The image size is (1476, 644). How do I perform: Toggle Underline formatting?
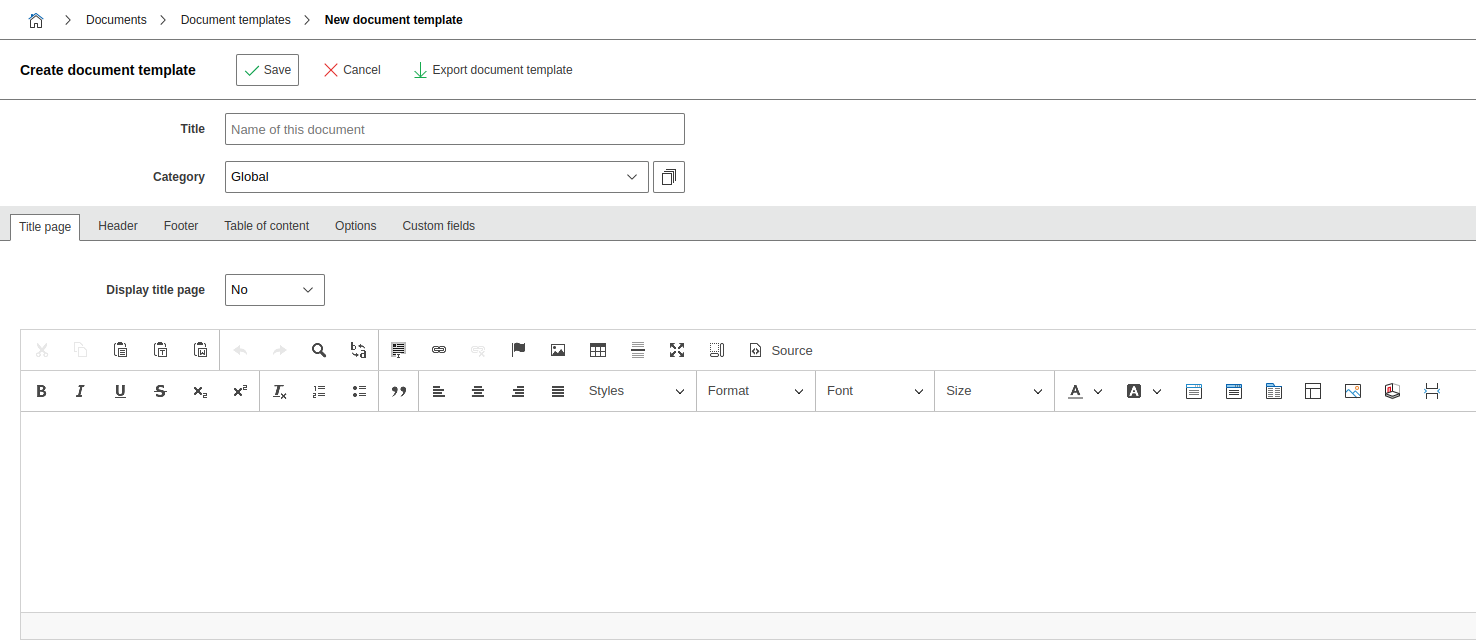121,391
